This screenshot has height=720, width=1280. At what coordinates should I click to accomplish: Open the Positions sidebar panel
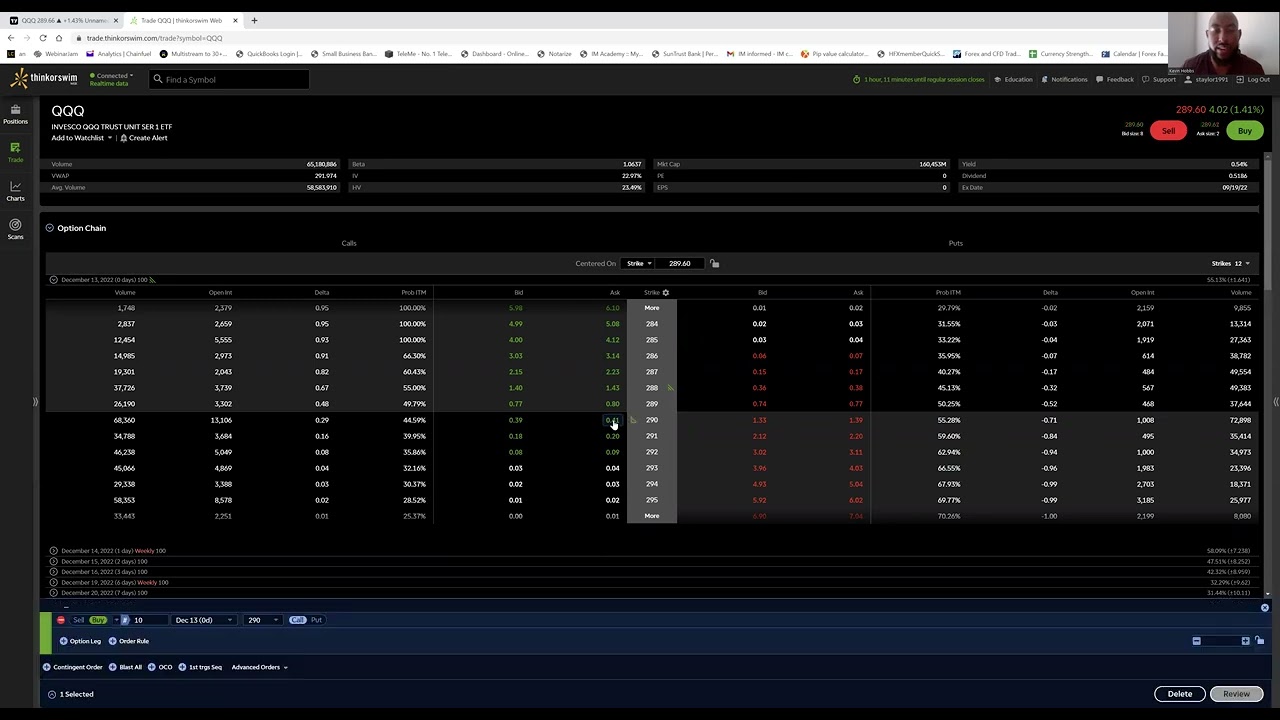click(x=15, y=114)
